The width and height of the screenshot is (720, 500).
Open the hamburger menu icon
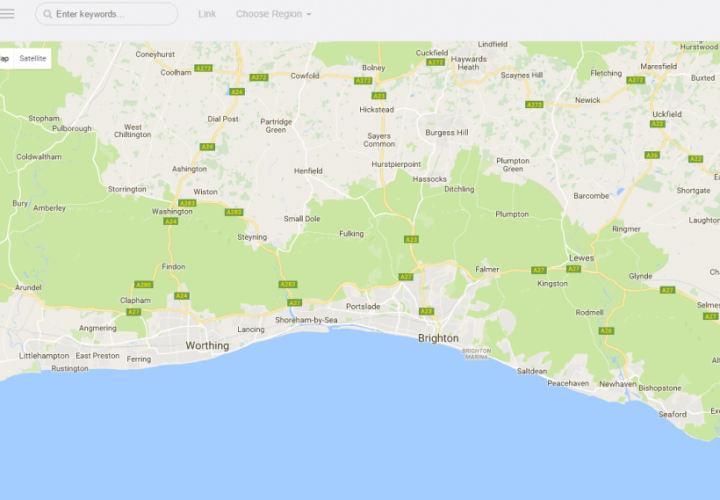7,14
